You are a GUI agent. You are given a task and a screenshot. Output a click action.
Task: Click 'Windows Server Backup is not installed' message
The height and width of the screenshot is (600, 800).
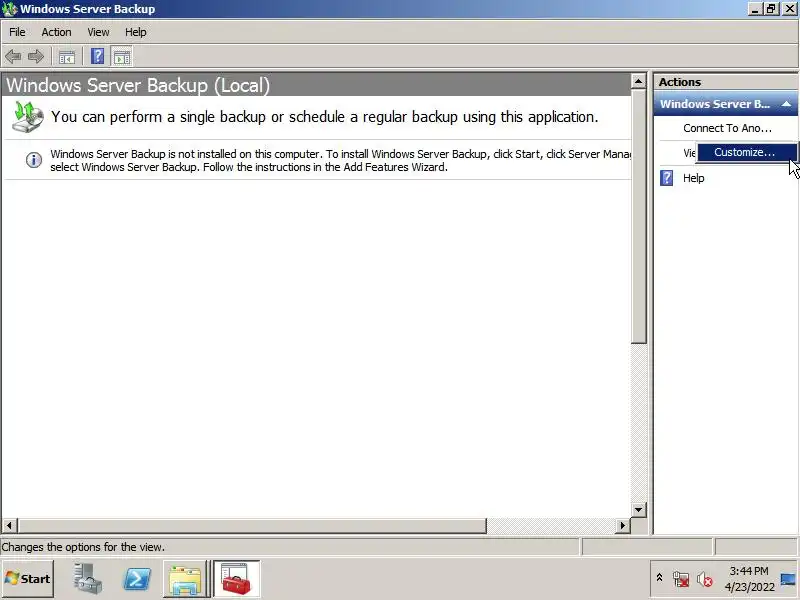click(340, 160)
